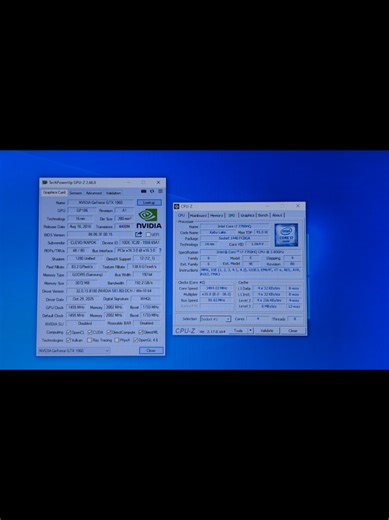Open the GPU-Z hamburger menu icon
The width and height of the screenshot is (389, 520).
tap(160, 191)
